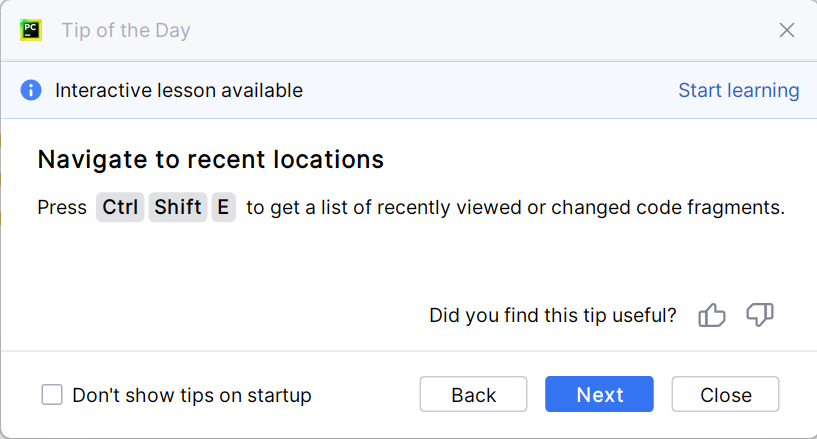Open the Start learning link
817x439 pixels.
[738, 90]
